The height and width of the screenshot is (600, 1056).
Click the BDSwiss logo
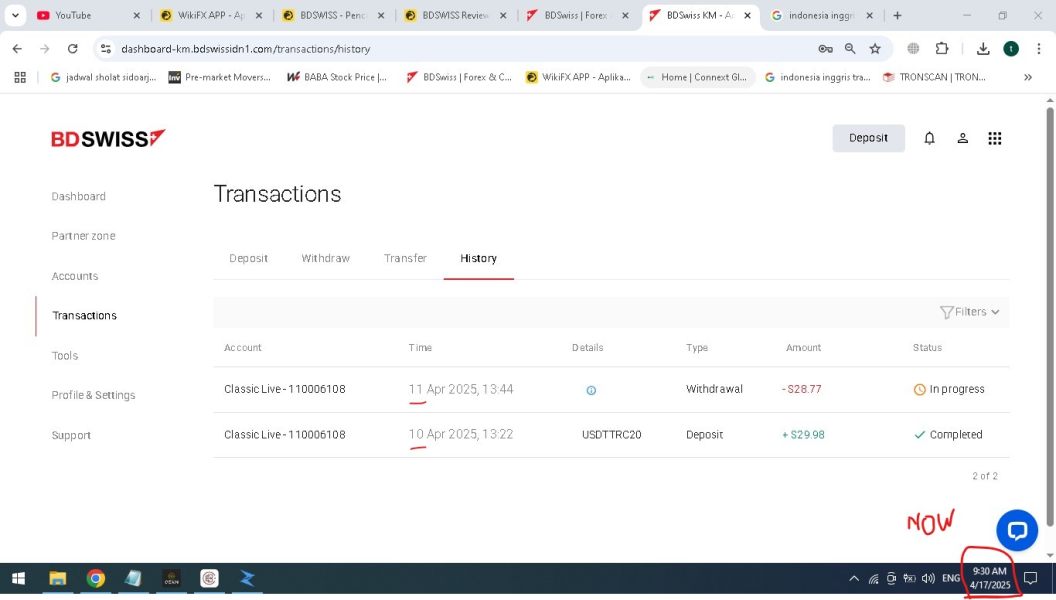coord(108,138)
